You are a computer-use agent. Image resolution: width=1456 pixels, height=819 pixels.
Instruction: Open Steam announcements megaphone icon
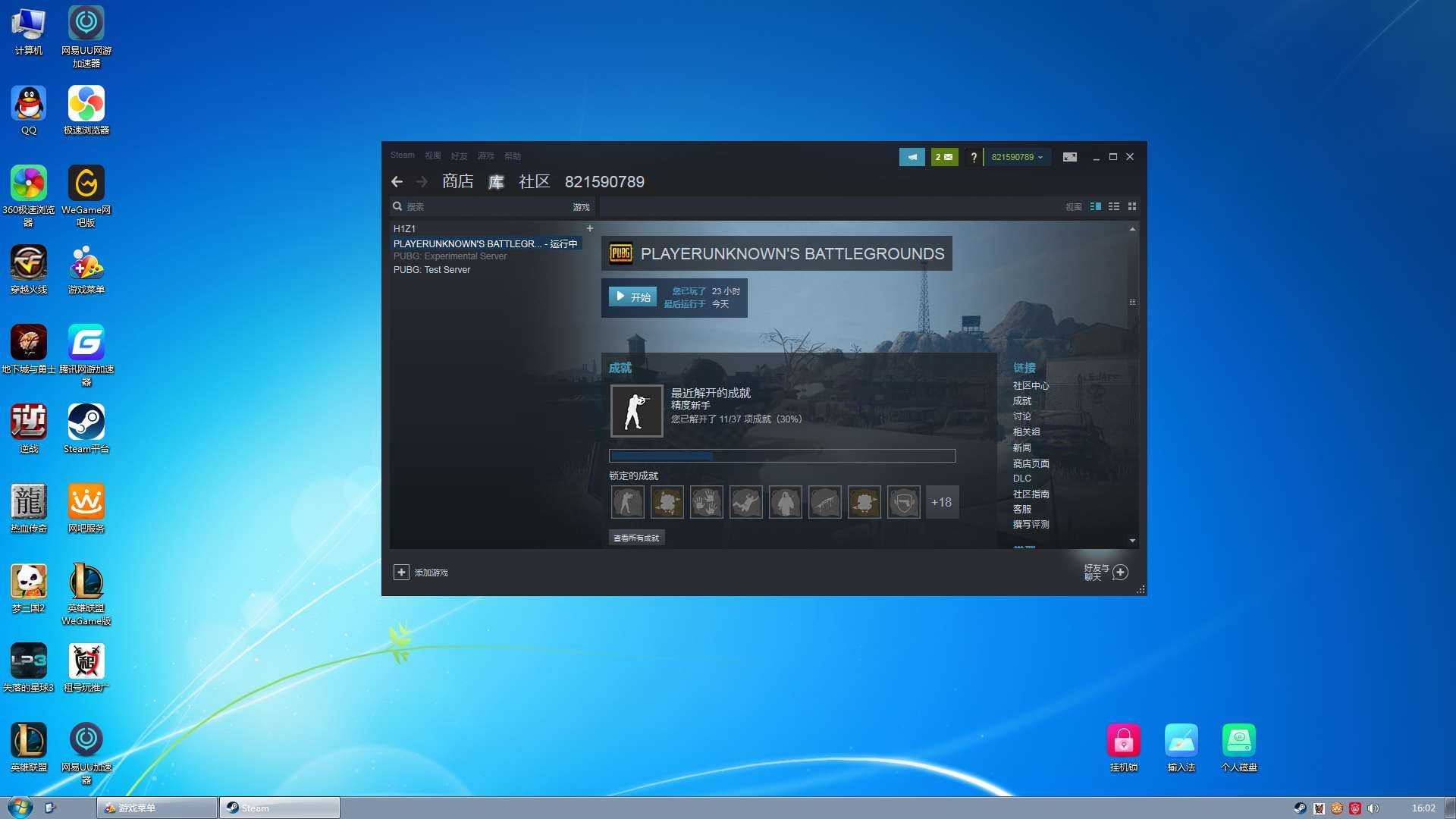pyautogui.click(x=912, y=157)
